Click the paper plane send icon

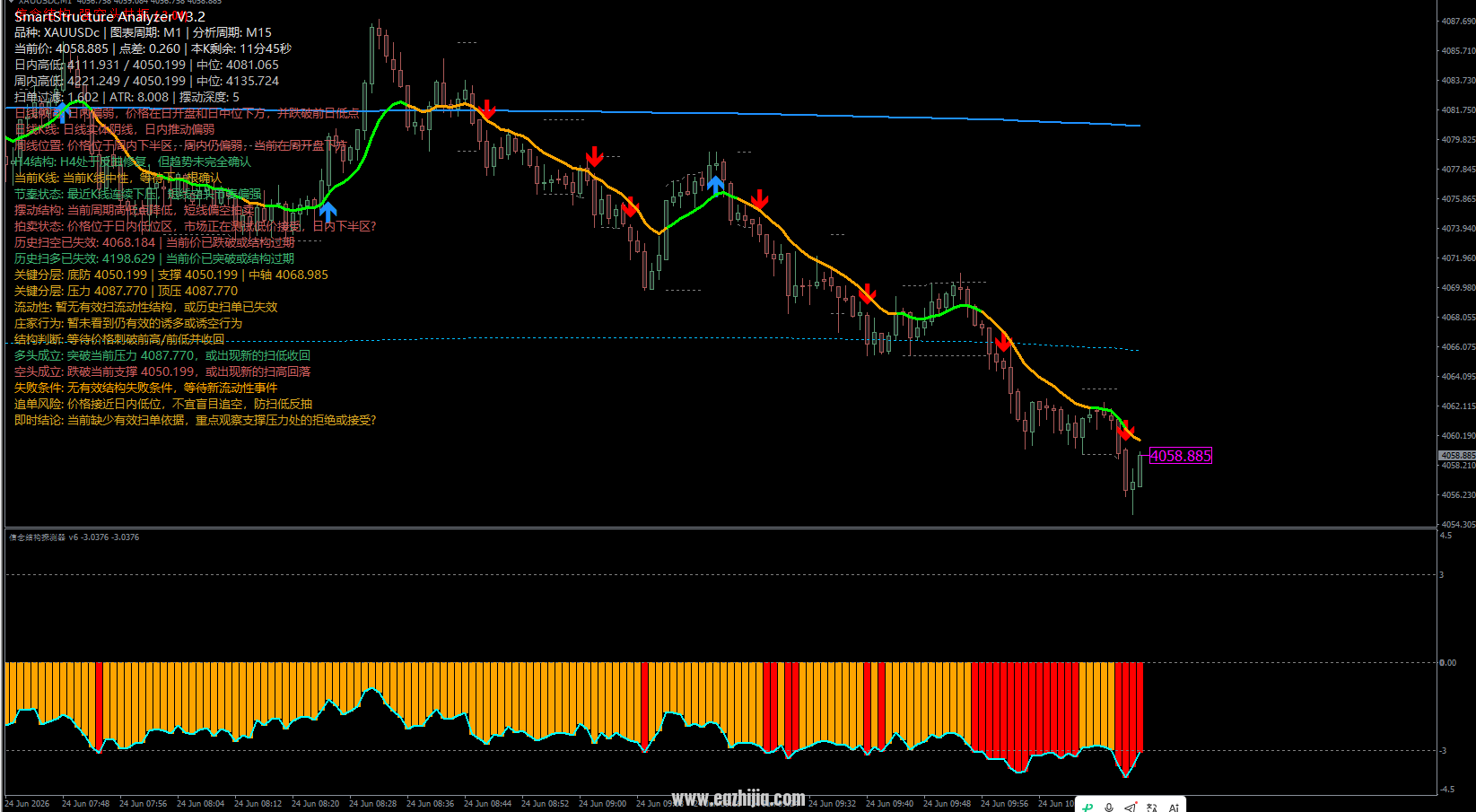pos(1131,808)
